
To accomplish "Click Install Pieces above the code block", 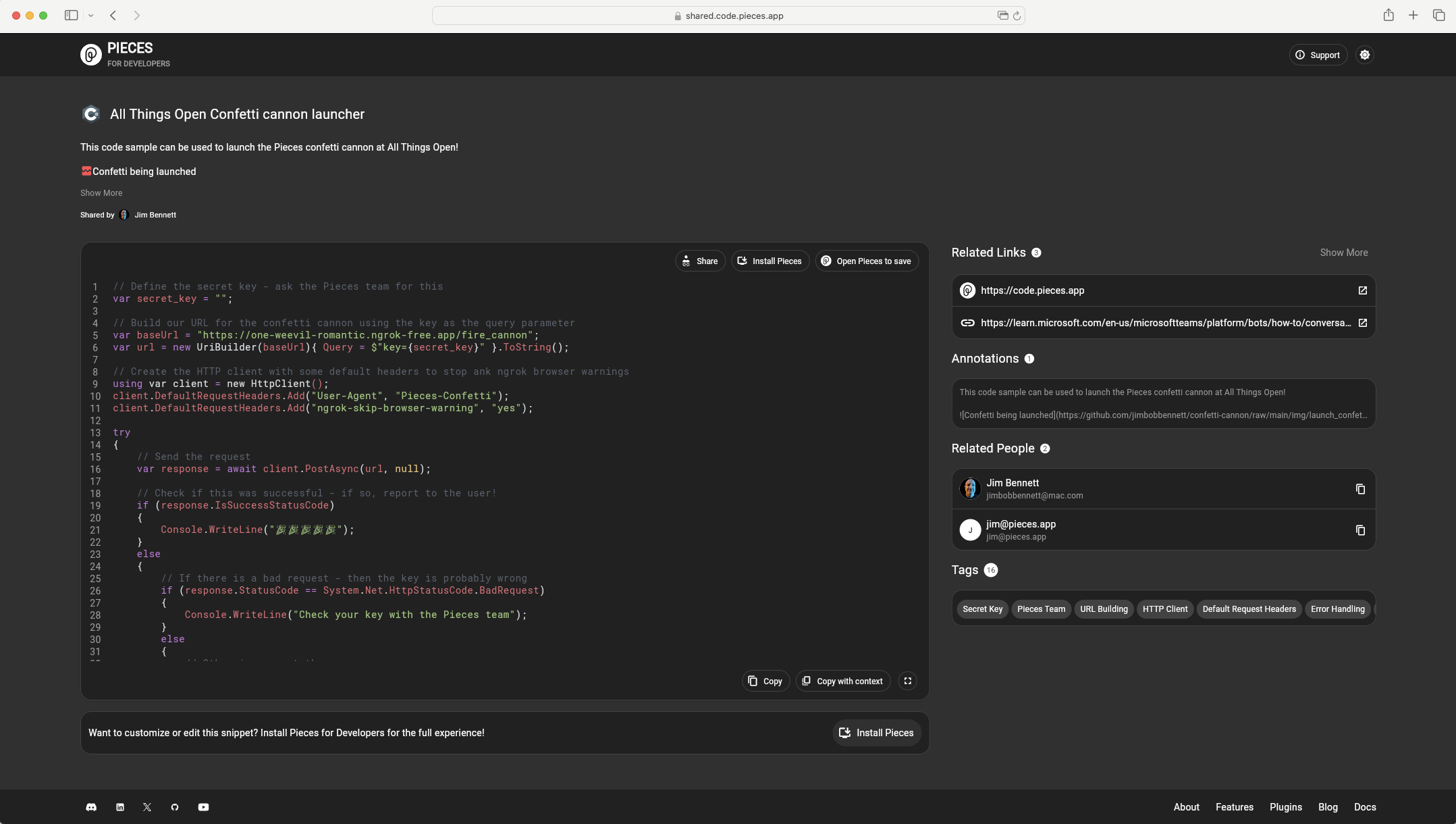I will point(770,261).
